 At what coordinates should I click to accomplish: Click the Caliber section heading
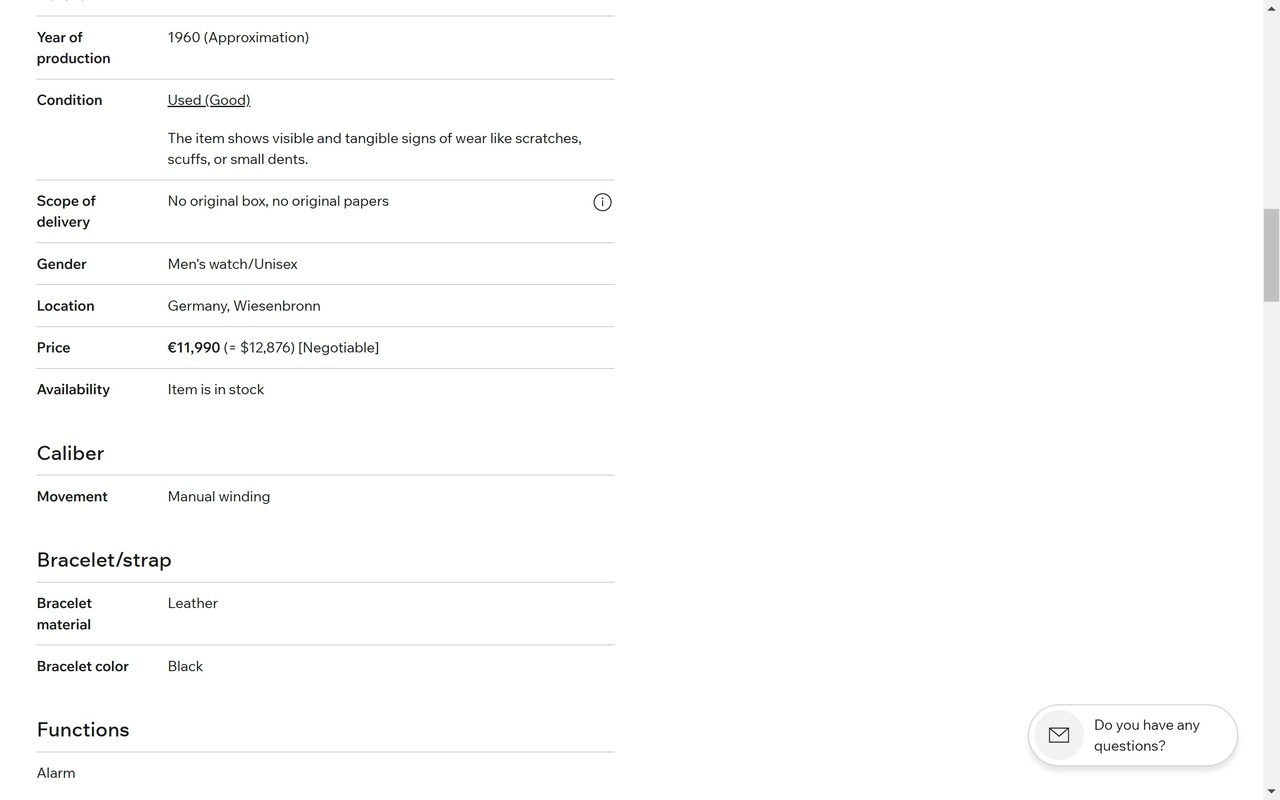pyautogui.click(x=70, y=453)
